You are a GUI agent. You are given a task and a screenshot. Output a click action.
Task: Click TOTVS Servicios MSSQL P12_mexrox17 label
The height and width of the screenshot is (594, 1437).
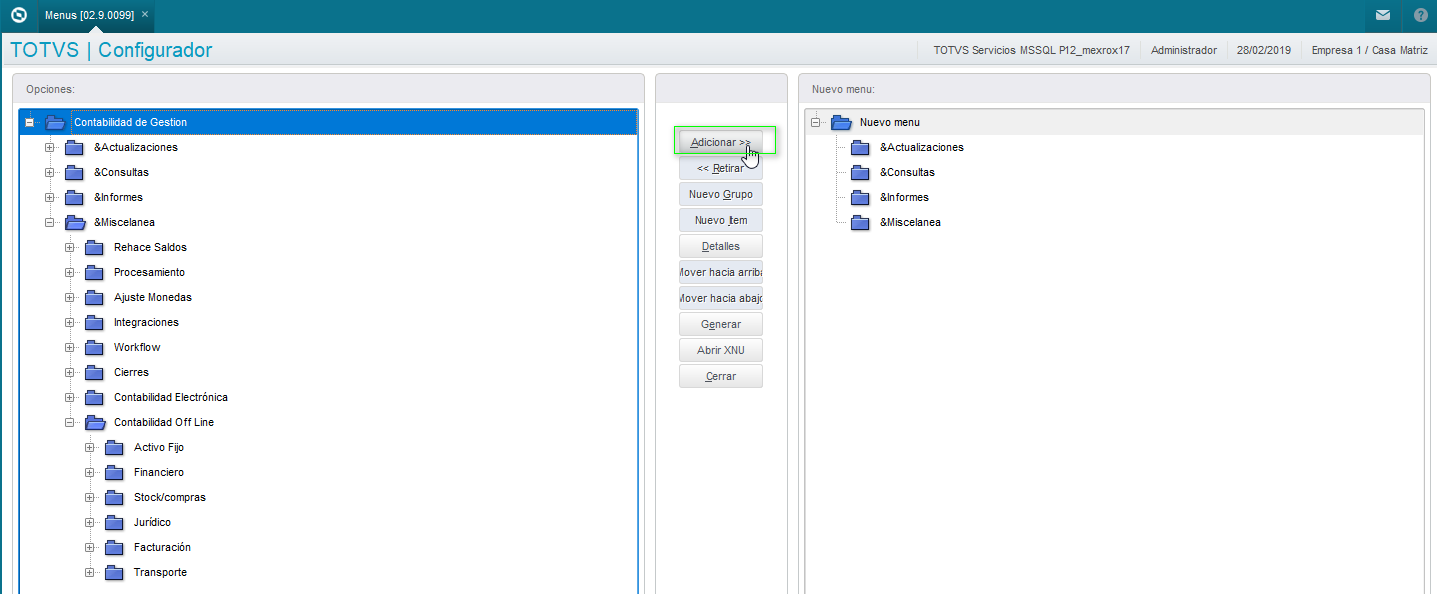[x=1032, y=50]
